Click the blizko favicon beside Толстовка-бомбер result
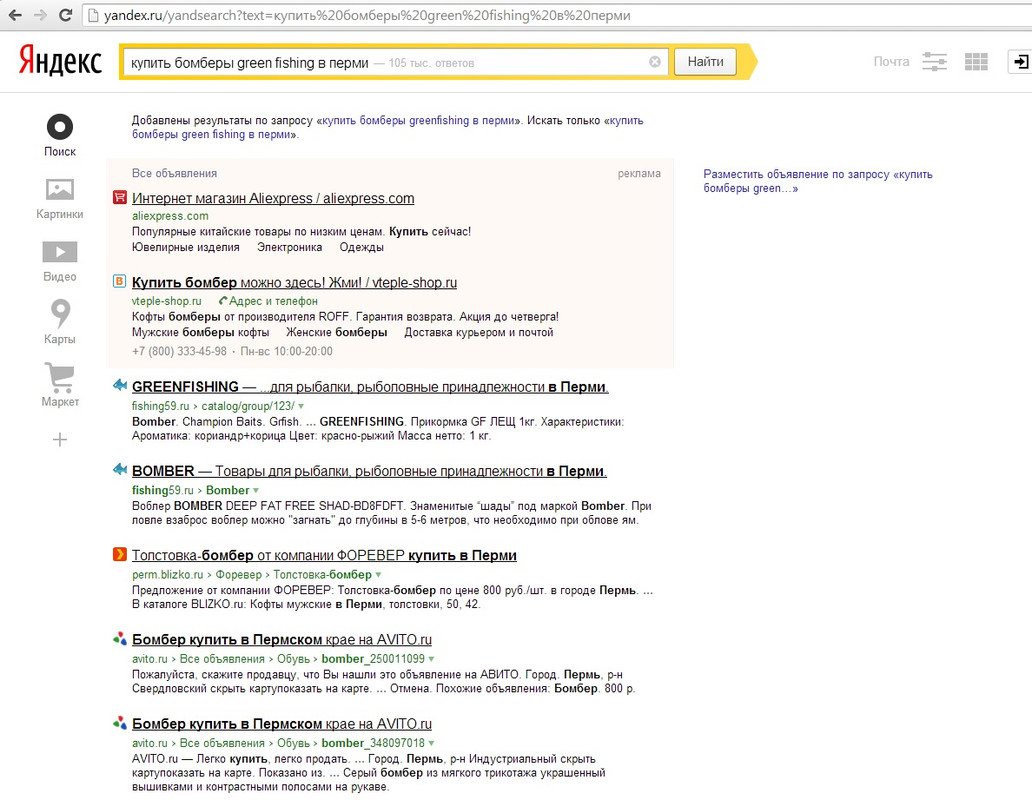The image size is (1032, 800). pos(119,554)
